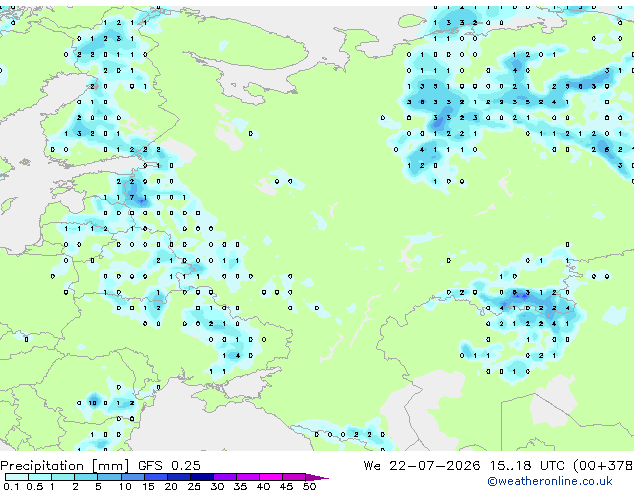The image size is (634, 490).
Task: Click the legend swatch between 30 and 35
Action: [x=225, y=477]
